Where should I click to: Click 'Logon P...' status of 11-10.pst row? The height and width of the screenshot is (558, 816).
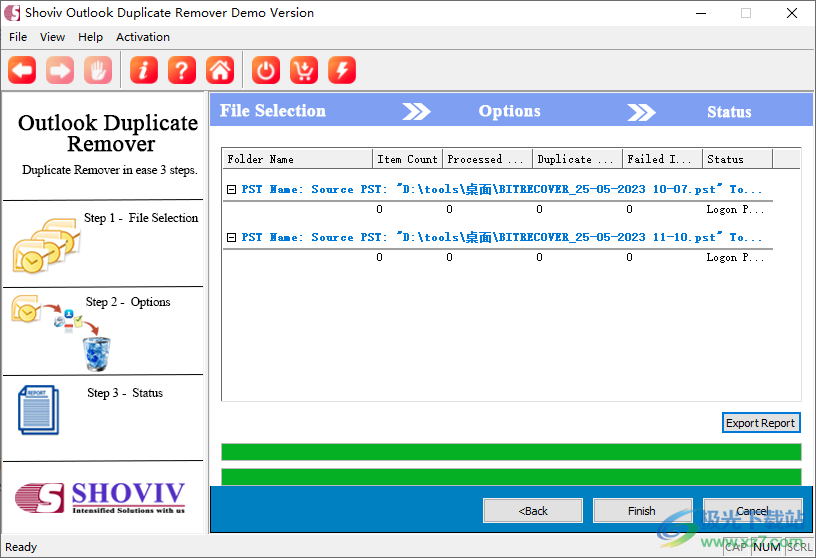coord(735,257)
